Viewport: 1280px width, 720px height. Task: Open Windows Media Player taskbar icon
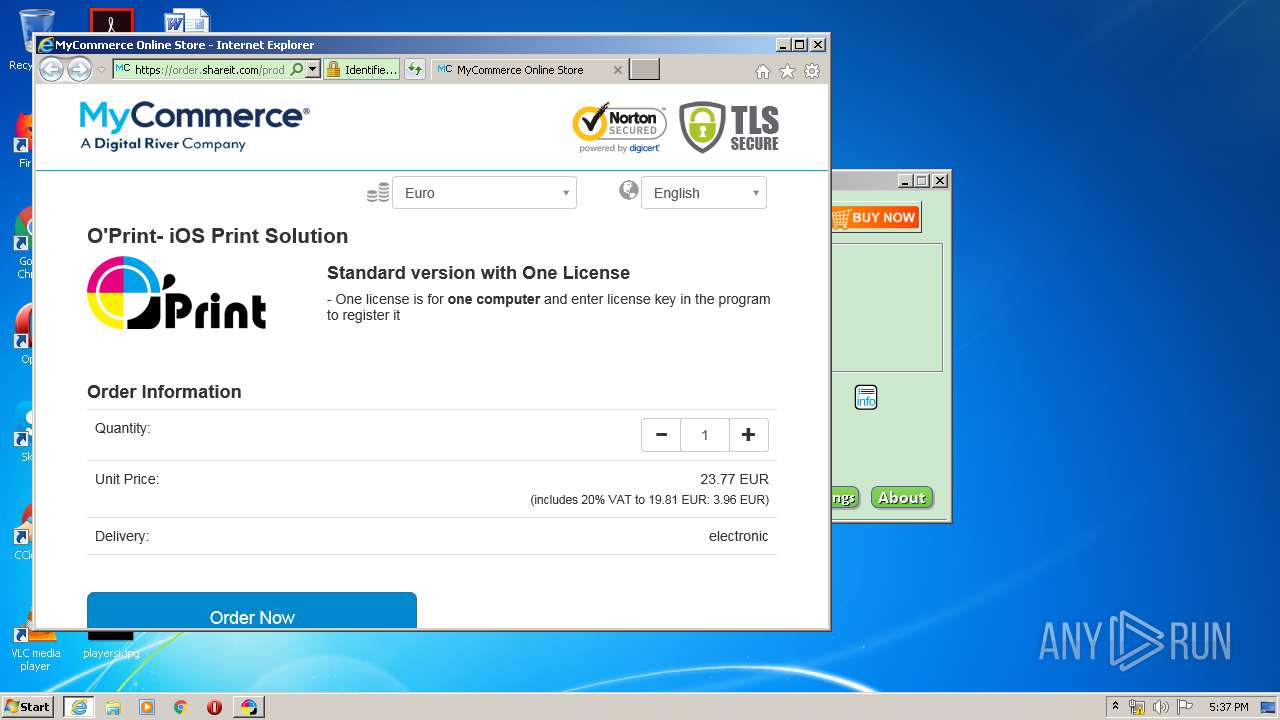click(x=147, y=707)
